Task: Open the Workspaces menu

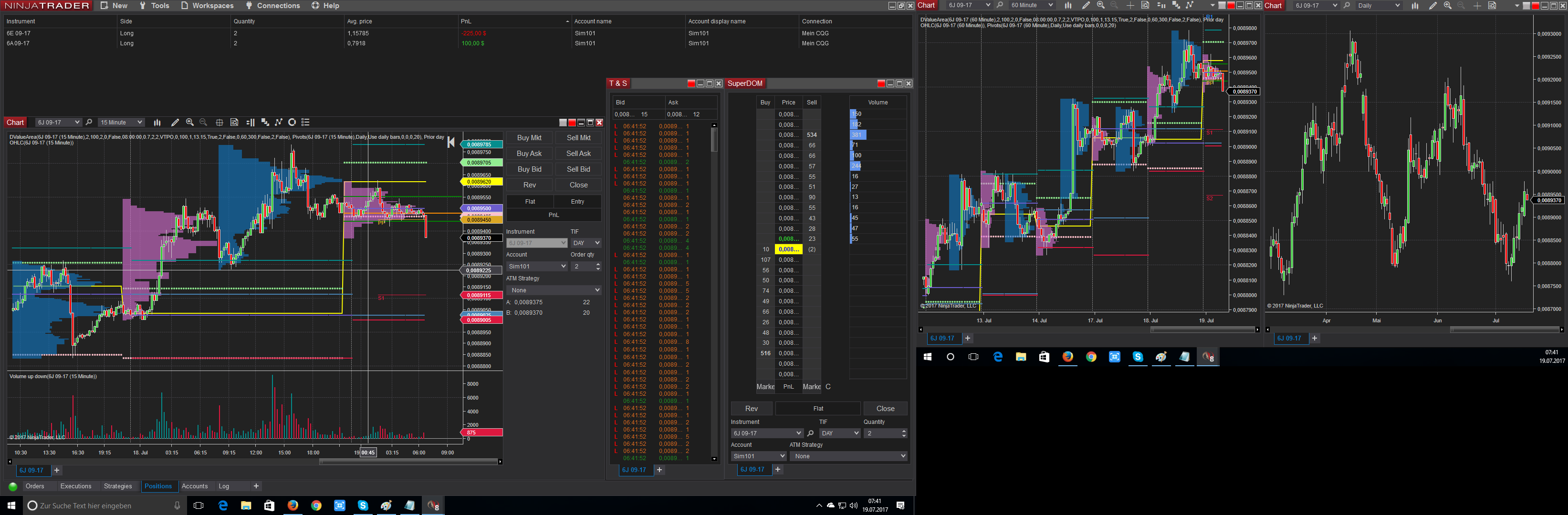Action: 207,5
